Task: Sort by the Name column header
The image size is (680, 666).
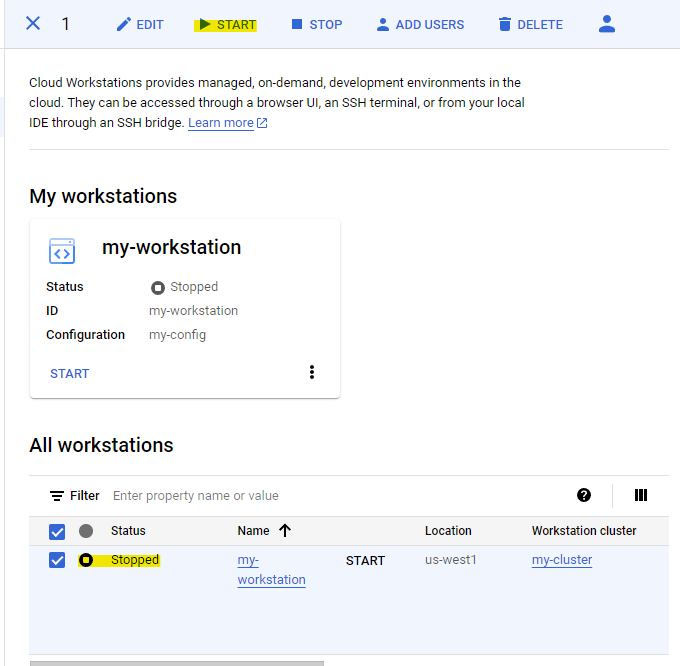Action: tap(253, 531)
